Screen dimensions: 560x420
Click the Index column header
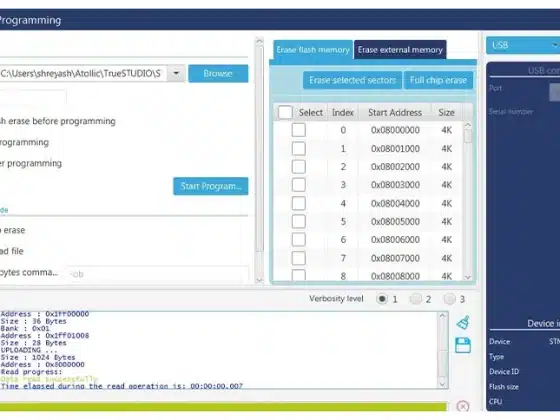click(x=343, y=112)
